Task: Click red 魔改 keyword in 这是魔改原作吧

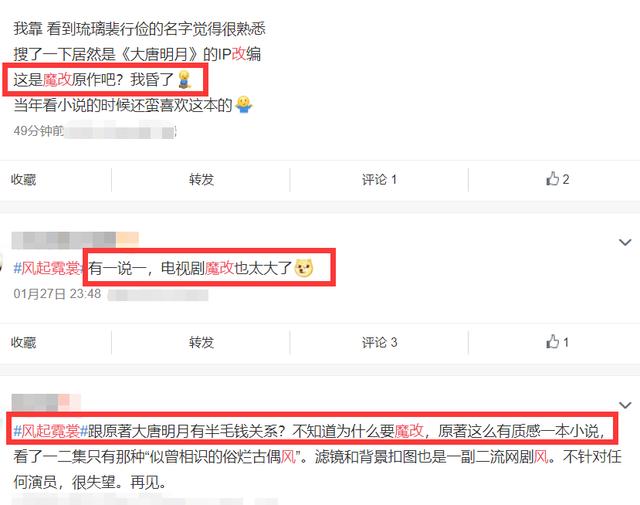Action: point(57,79)
